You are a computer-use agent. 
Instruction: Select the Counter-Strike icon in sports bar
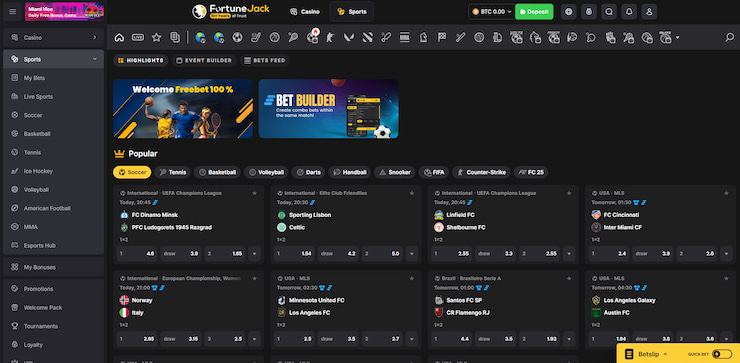330,37
